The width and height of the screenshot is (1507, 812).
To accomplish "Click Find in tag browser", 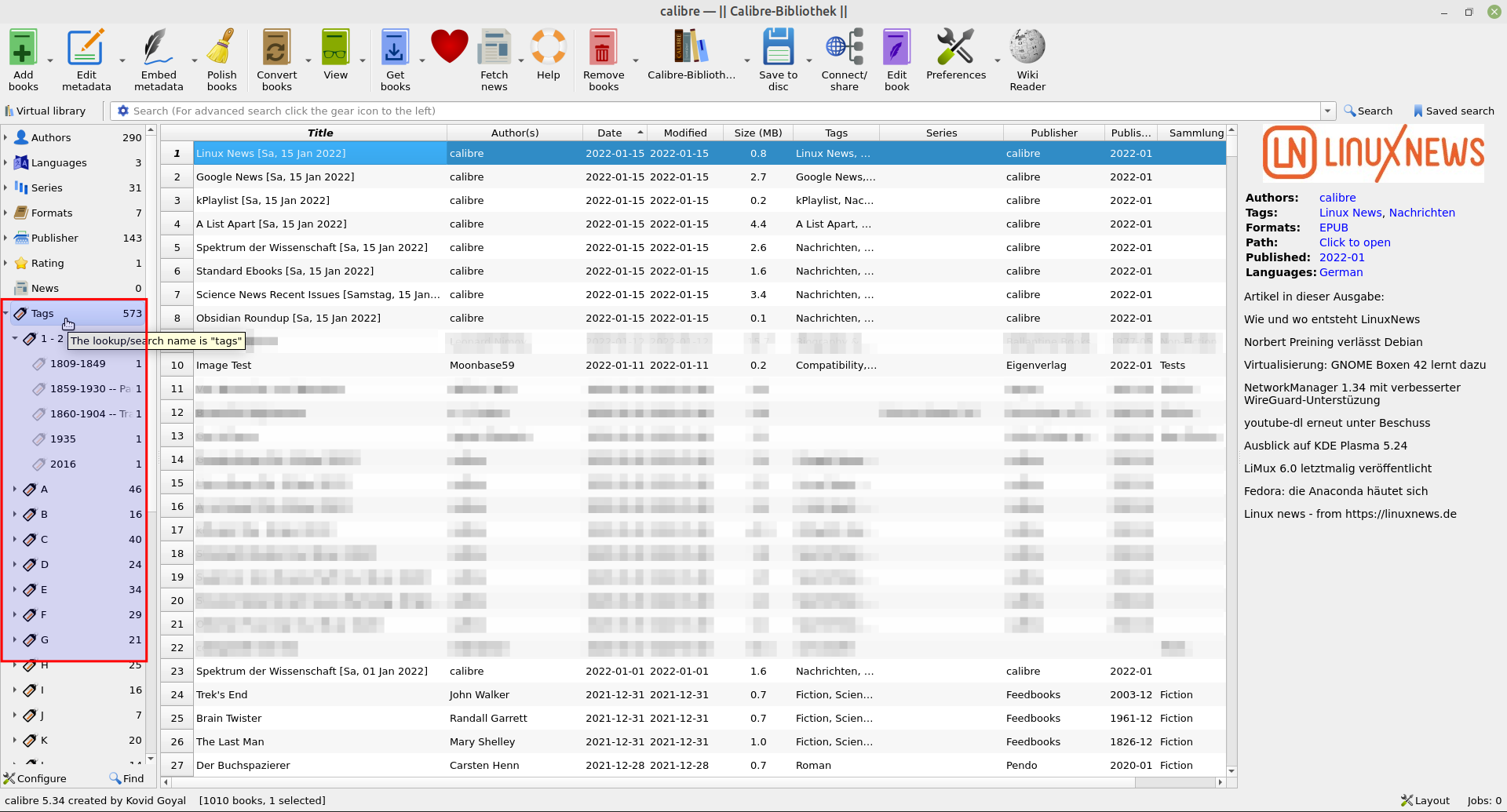I will (126, 778).
